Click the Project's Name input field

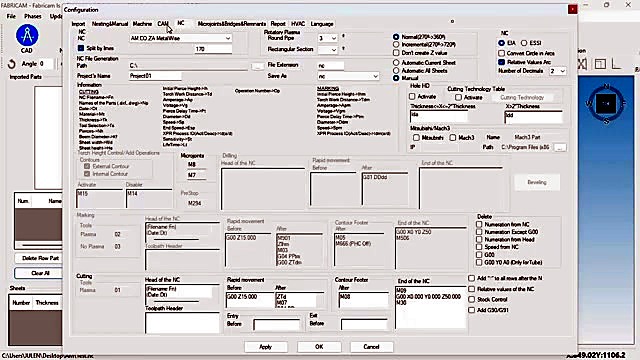click(155, 76)
